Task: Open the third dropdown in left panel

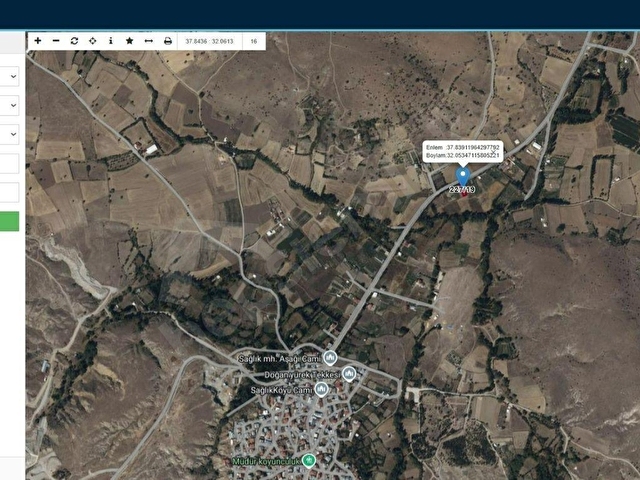Action: tap(9, 134)
